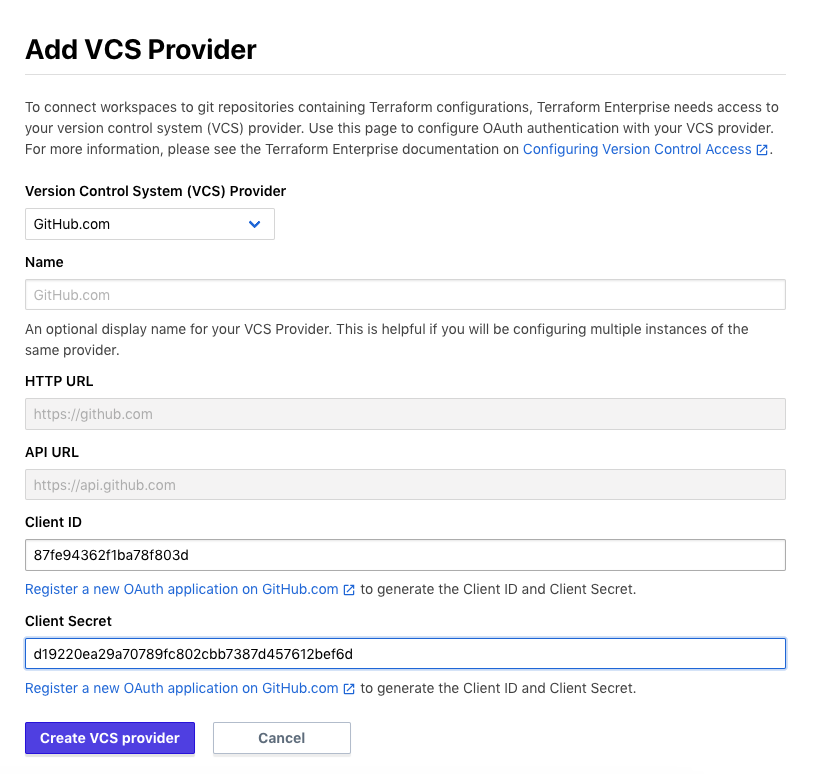The height and width of the screenshot is (774, 813).
Task: Click the HTTP URL label
Action: pyautogui.click(x=59, y=381)
